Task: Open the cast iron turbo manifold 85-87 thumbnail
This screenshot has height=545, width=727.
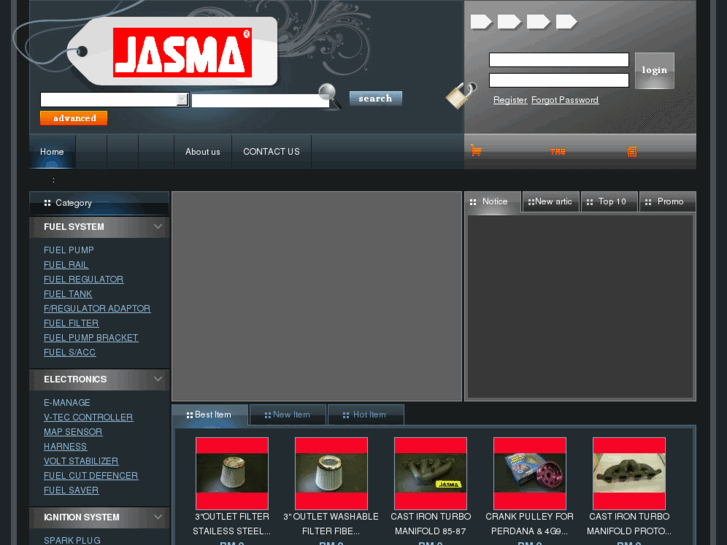Action: 430,473
